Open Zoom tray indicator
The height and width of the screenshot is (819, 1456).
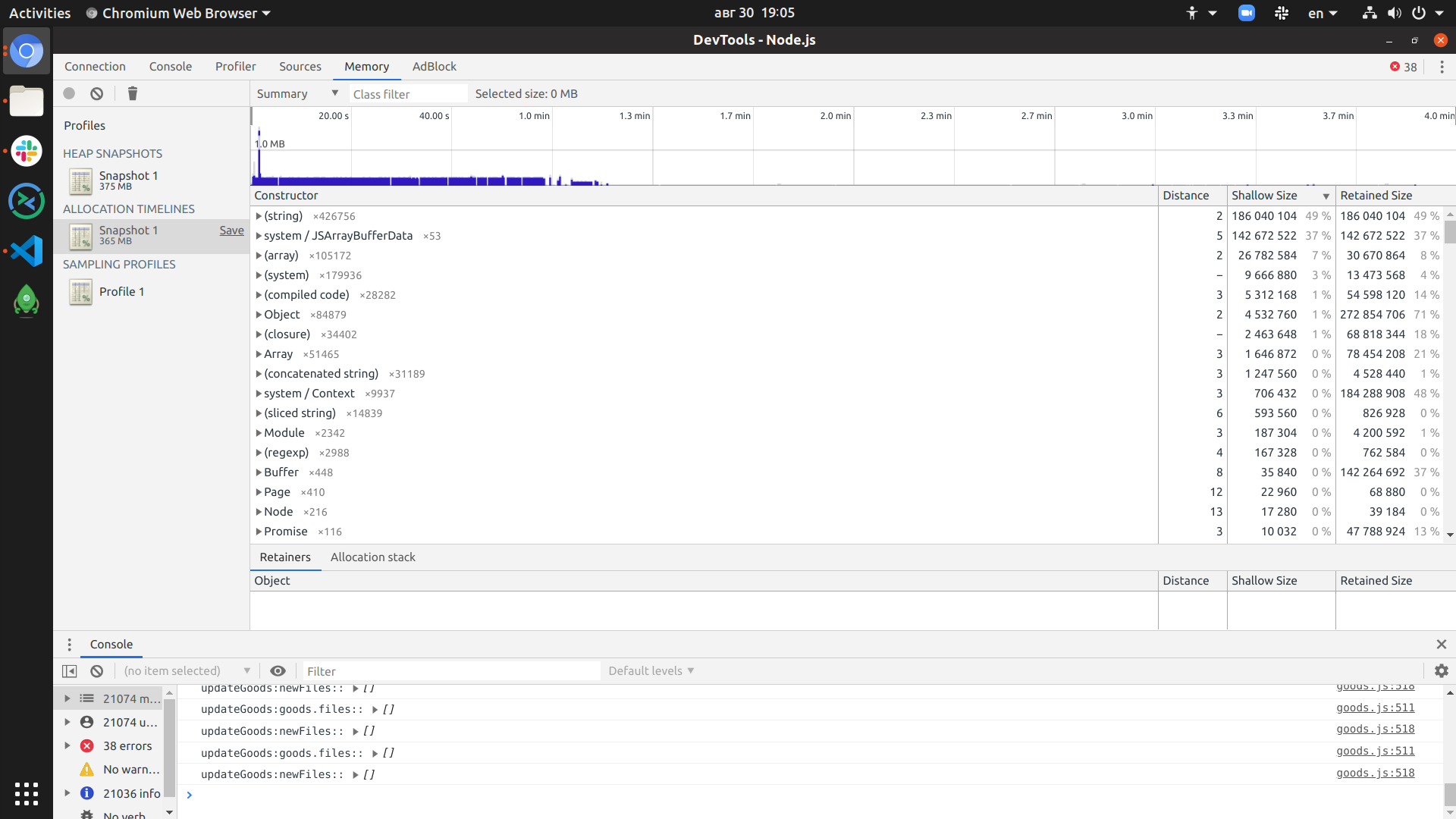tap(1246, 13)
